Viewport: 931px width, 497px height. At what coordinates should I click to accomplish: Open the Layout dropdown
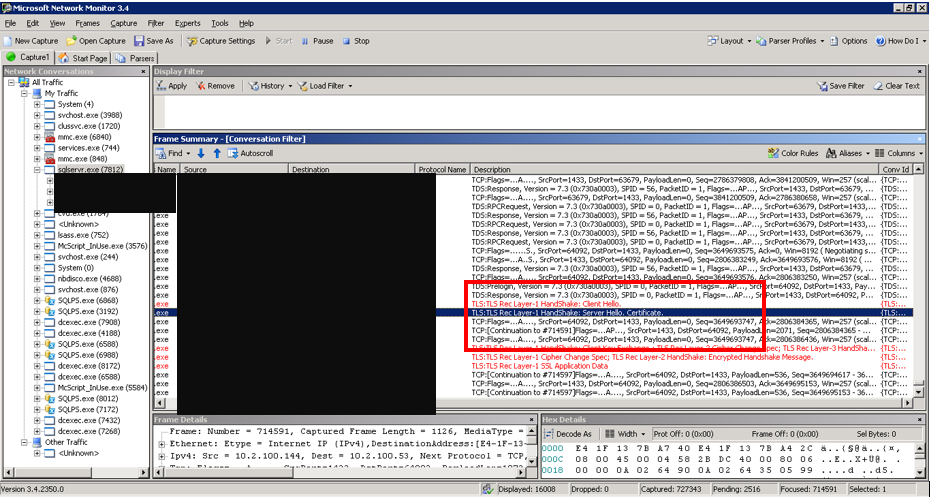tap(730, 41)
